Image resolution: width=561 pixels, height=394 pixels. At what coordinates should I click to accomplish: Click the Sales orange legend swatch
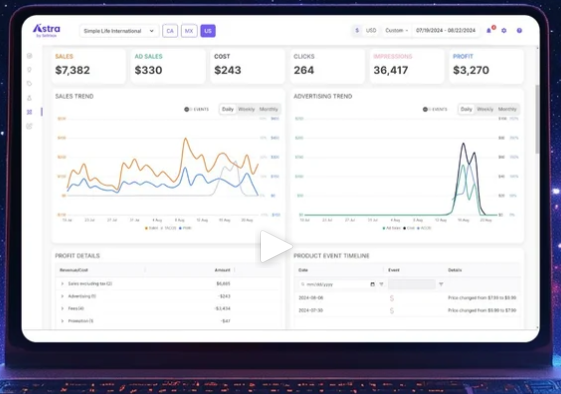click(x=146, y=228)
